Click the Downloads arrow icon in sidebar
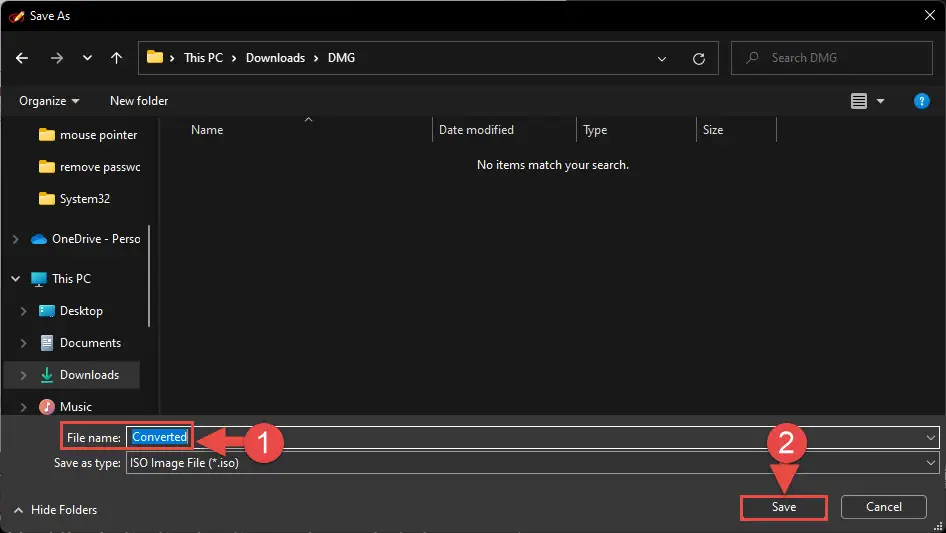 coord(46,375)
